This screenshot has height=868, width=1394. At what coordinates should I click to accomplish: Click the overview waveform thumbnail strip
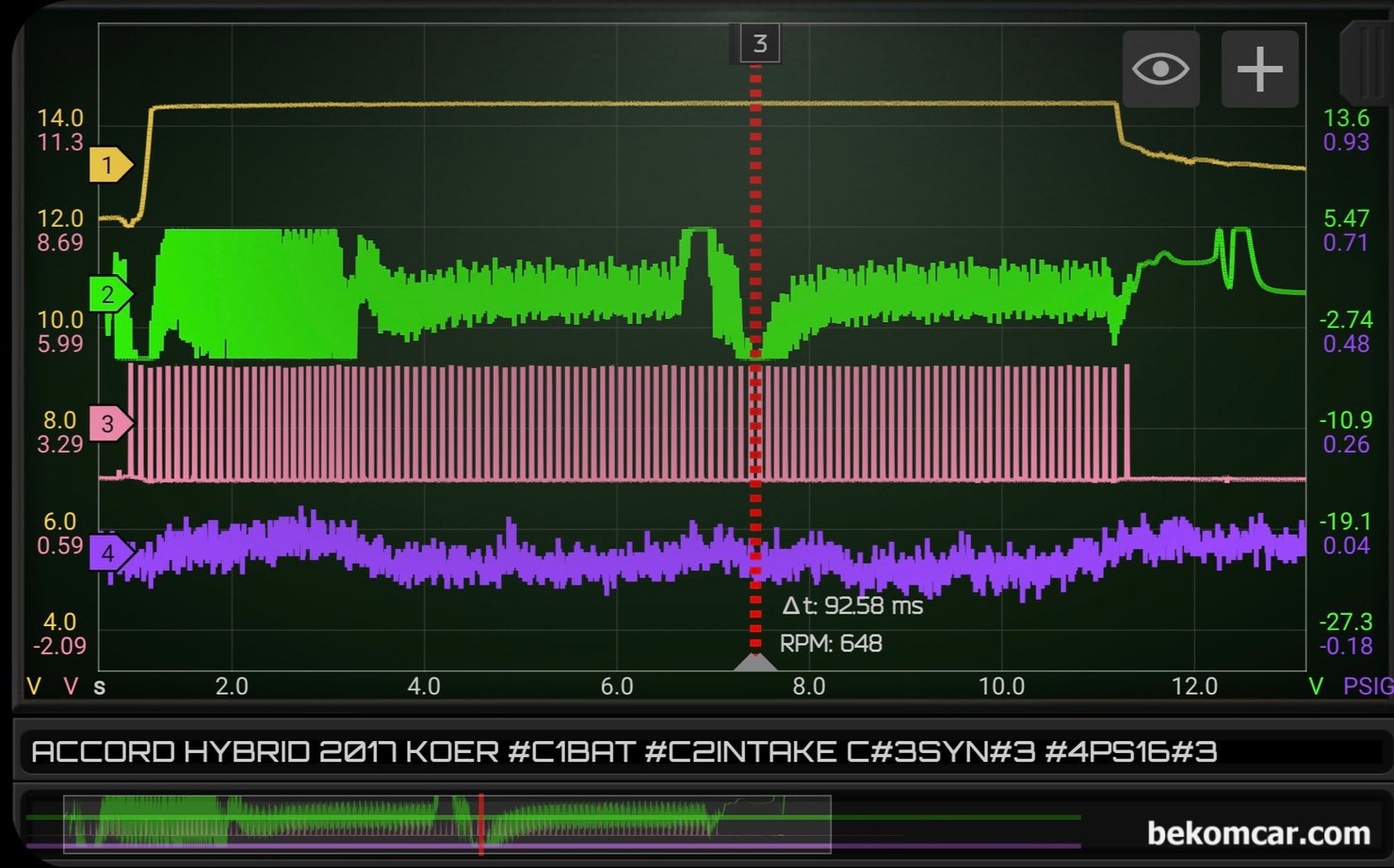pyautogui.click(x=447, y=824)
